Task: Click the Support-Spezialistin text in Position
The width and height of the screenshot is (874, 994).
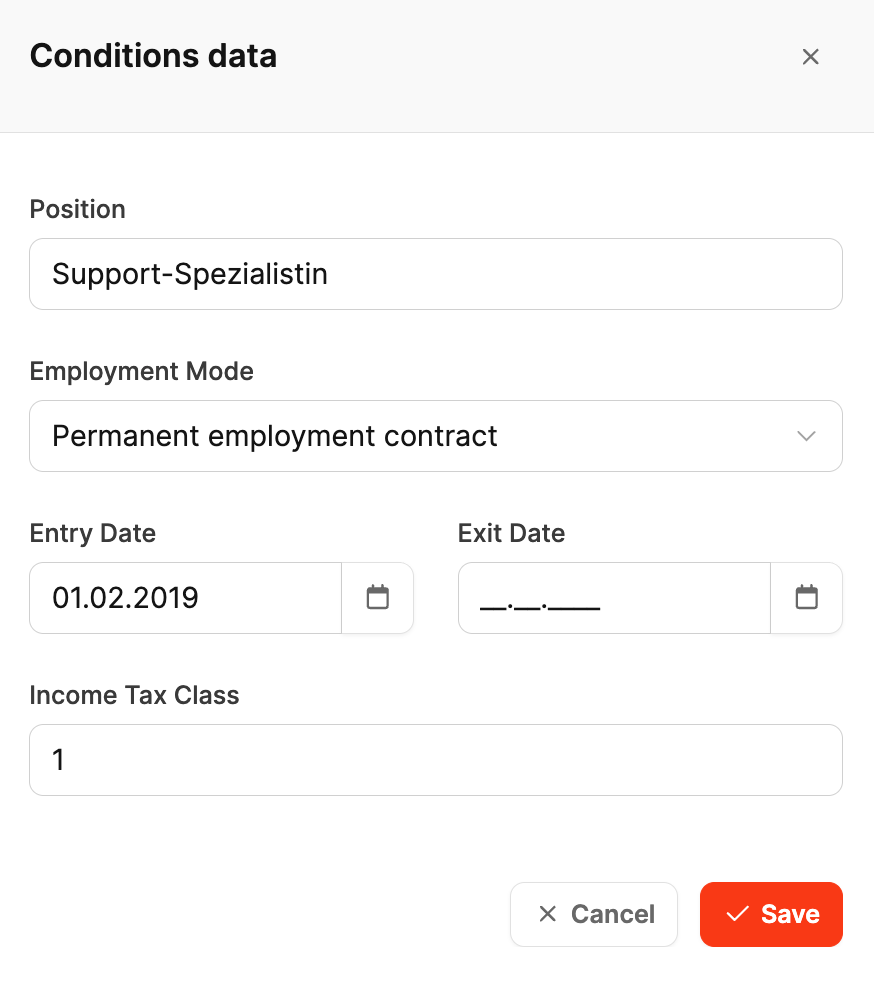Action: tap(190, 274)
